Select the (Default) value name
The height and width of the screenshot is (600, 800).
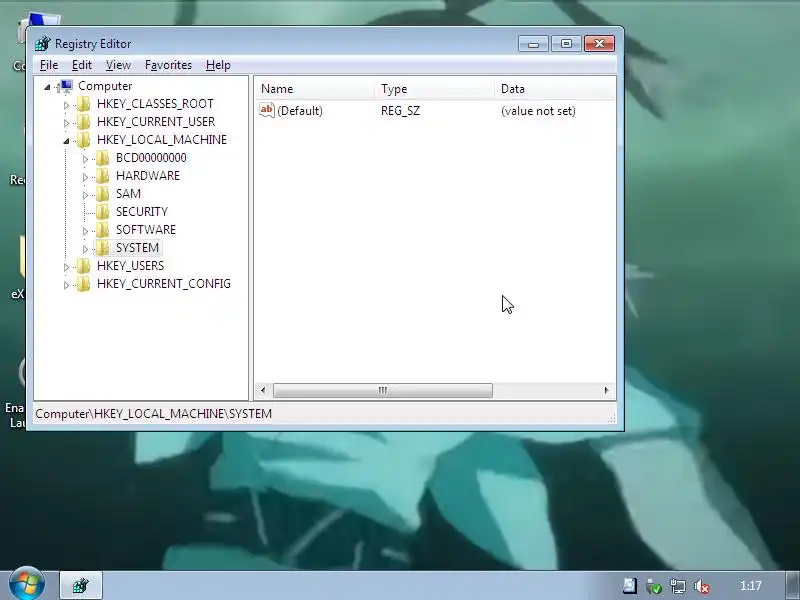click(299, 111)
